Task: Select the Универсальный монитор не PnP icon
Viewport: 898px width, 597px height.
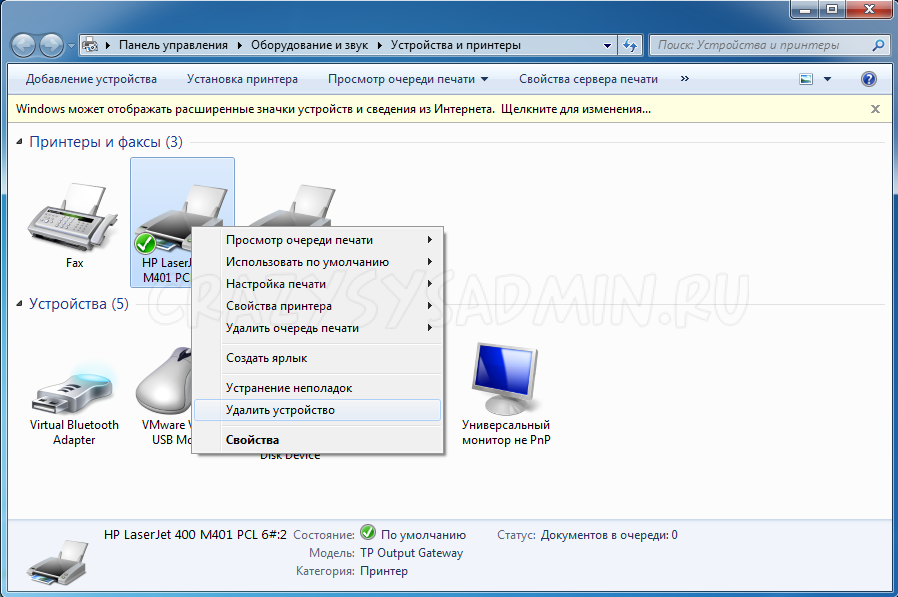Action: (506, 382)
